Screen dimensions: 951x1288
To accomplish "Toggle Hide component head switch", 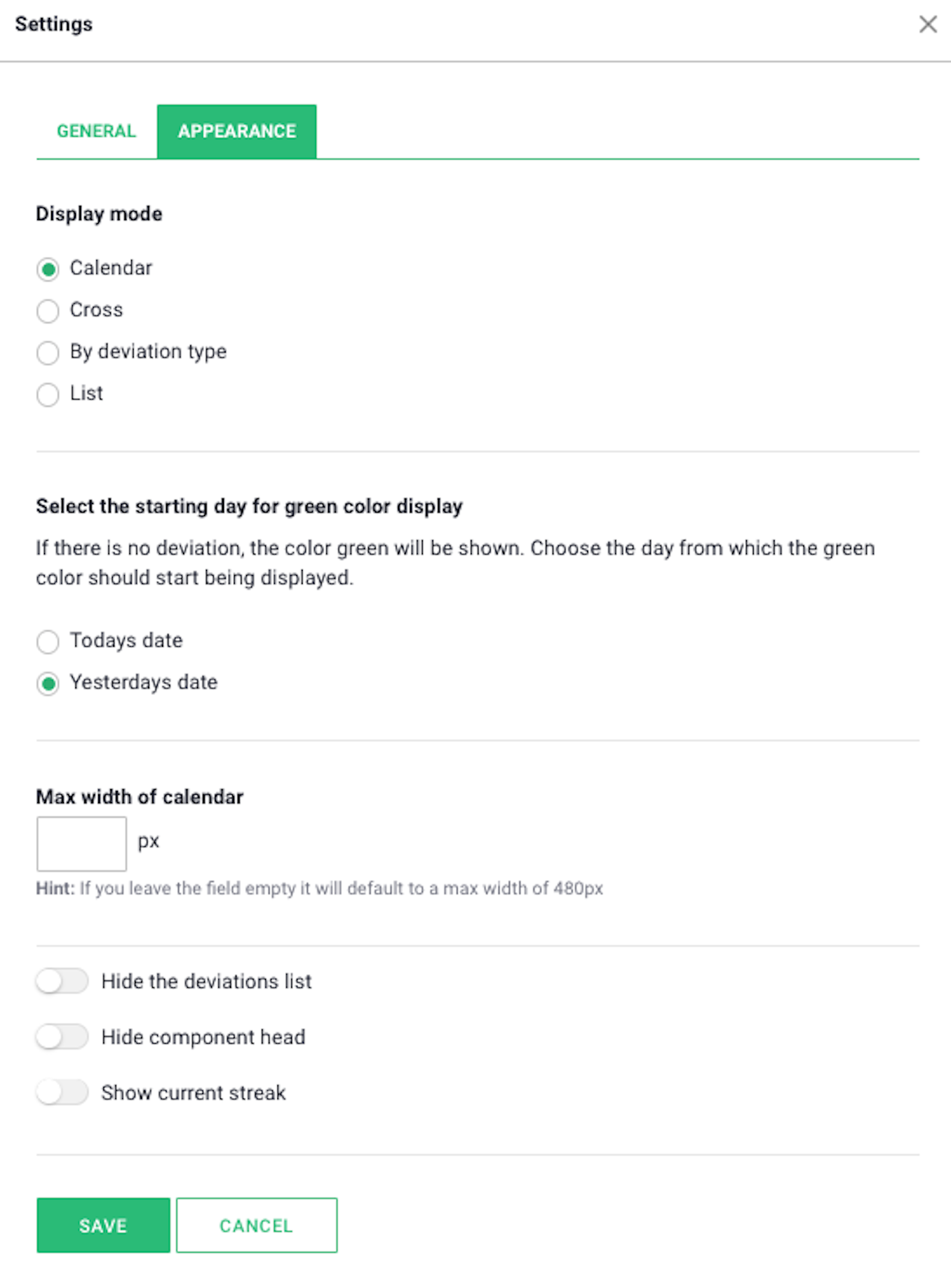I will point(62,1037).
